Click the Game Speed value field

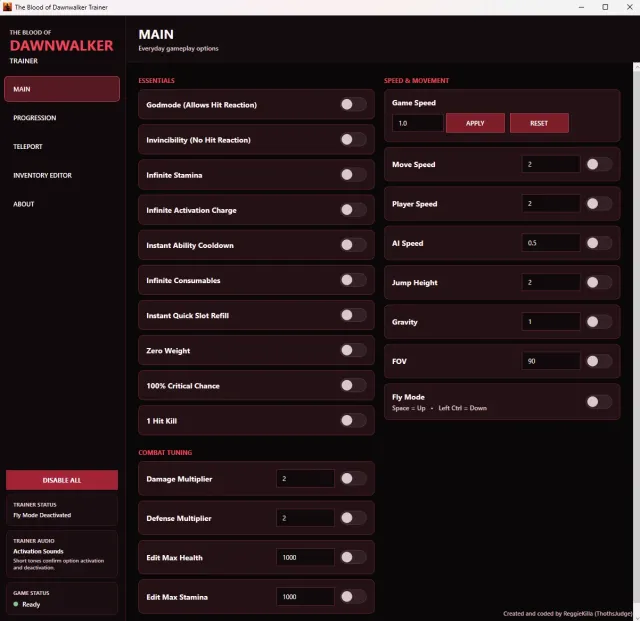pos(418,123)
